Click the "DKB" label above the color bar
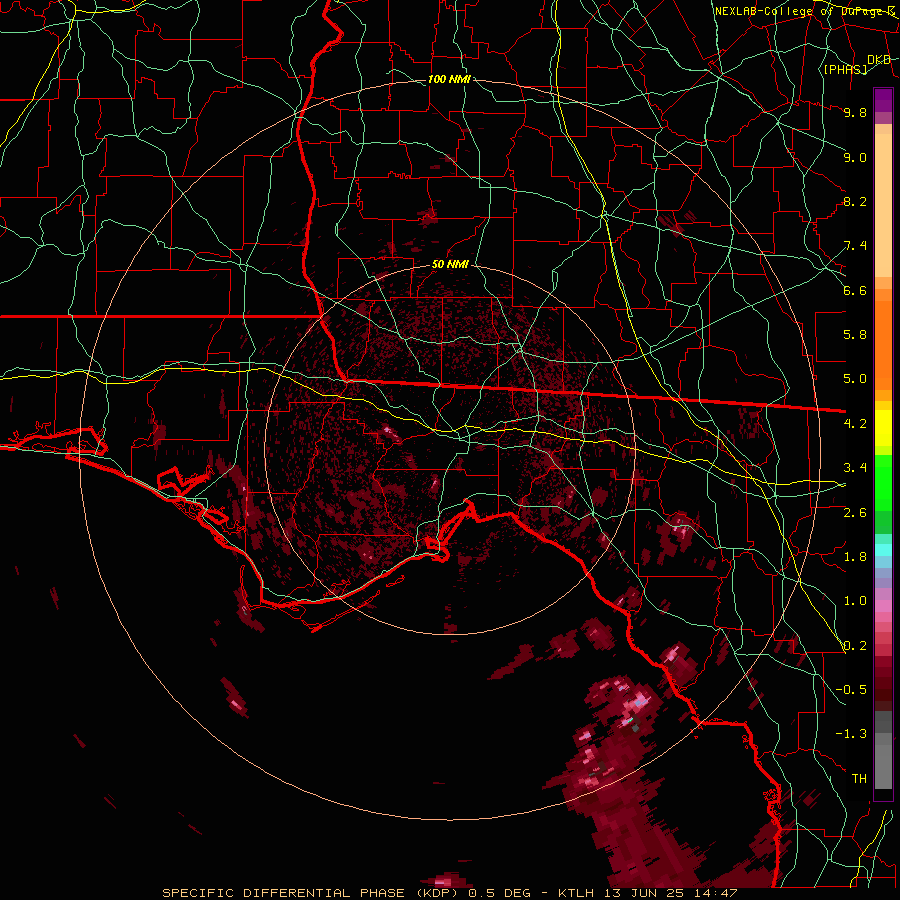 click(x=879, y=59)
